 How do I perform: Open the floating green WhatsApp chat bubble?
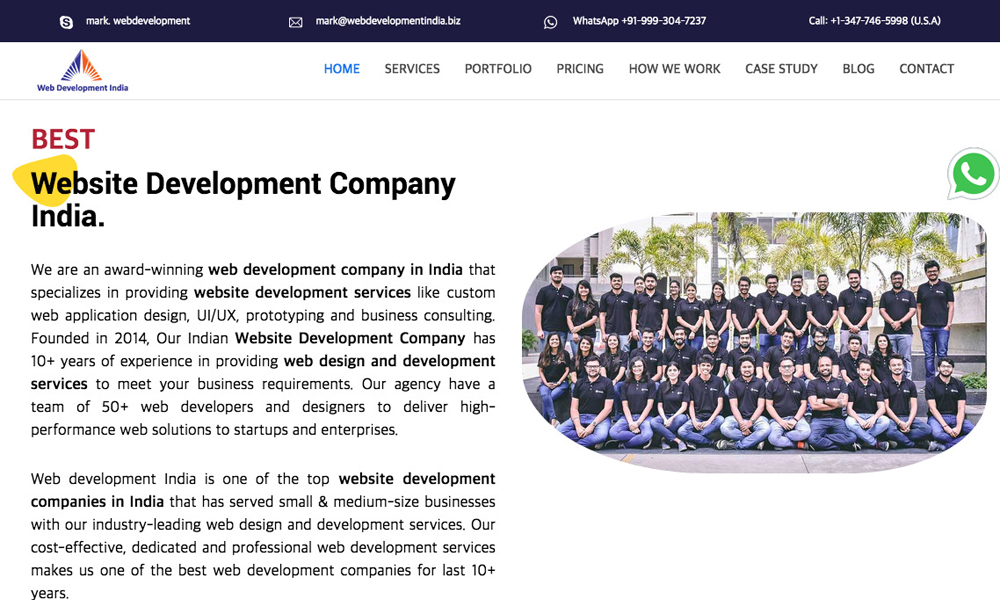click(x=972, y=175)
